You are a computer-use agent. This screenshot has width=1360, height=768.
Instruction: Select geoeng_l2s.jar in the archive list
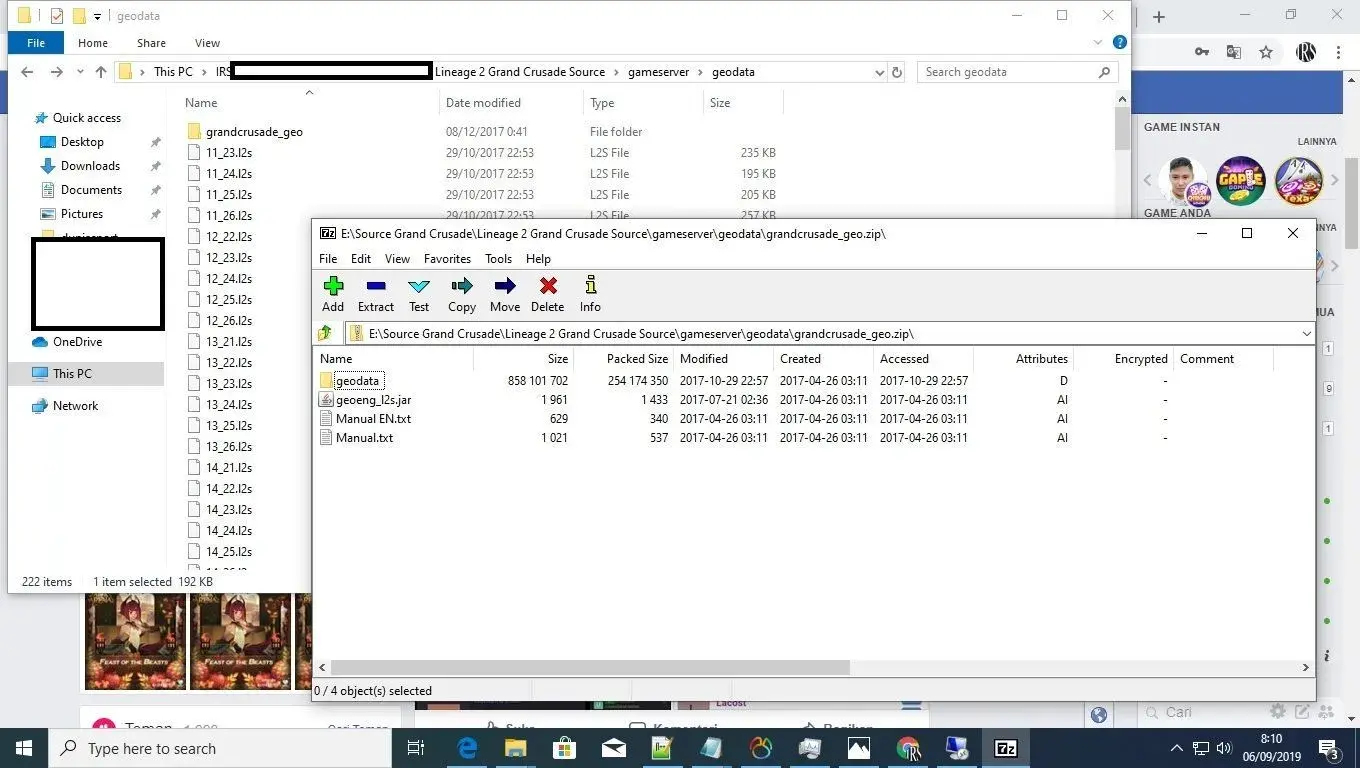(x=373, y=400)
